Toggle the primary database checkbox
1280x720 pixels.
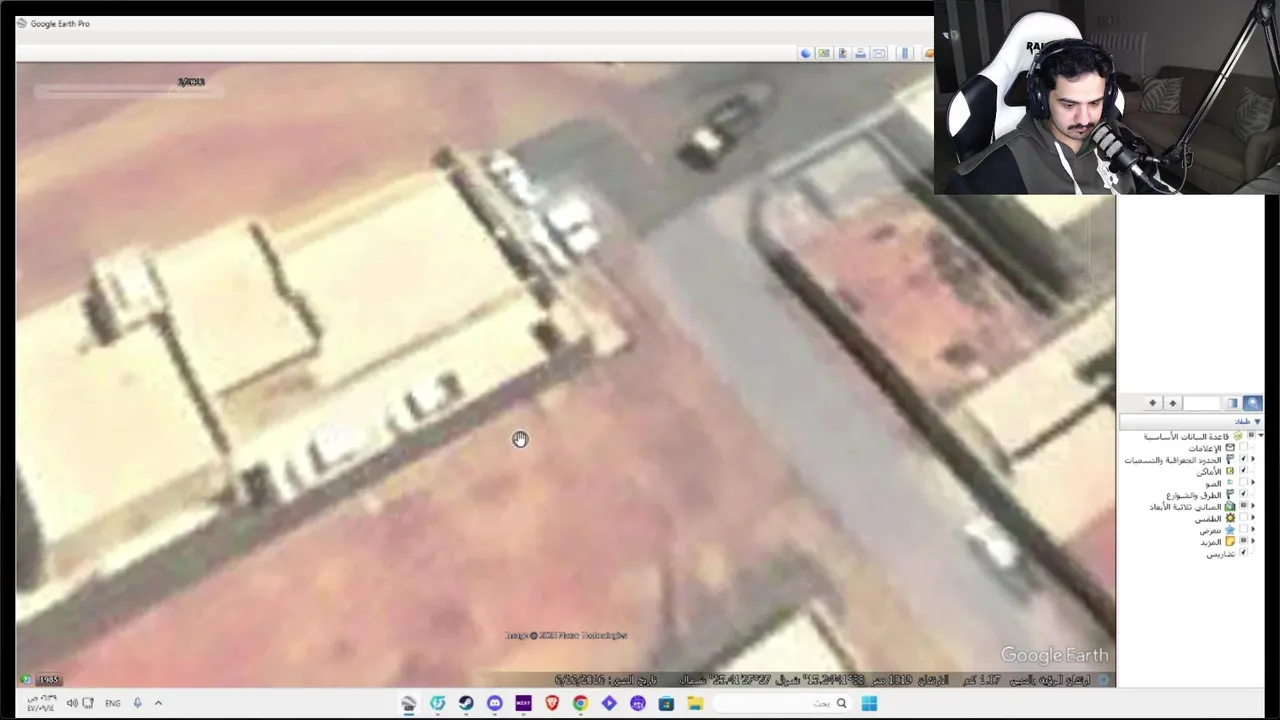[1251, 435]
